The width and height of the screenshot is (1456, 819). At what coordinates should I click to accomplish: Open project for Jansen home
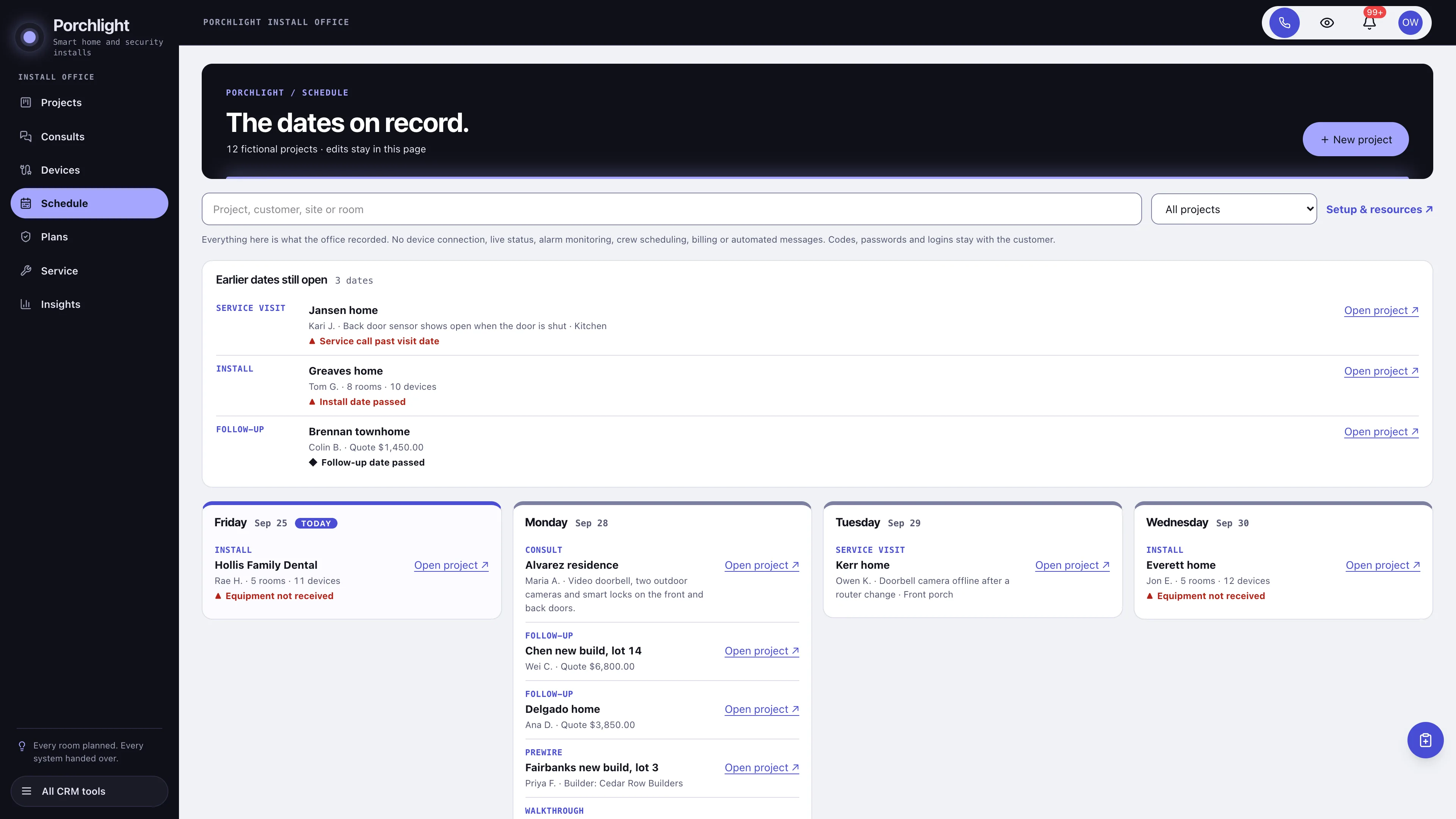point(1381,310)
